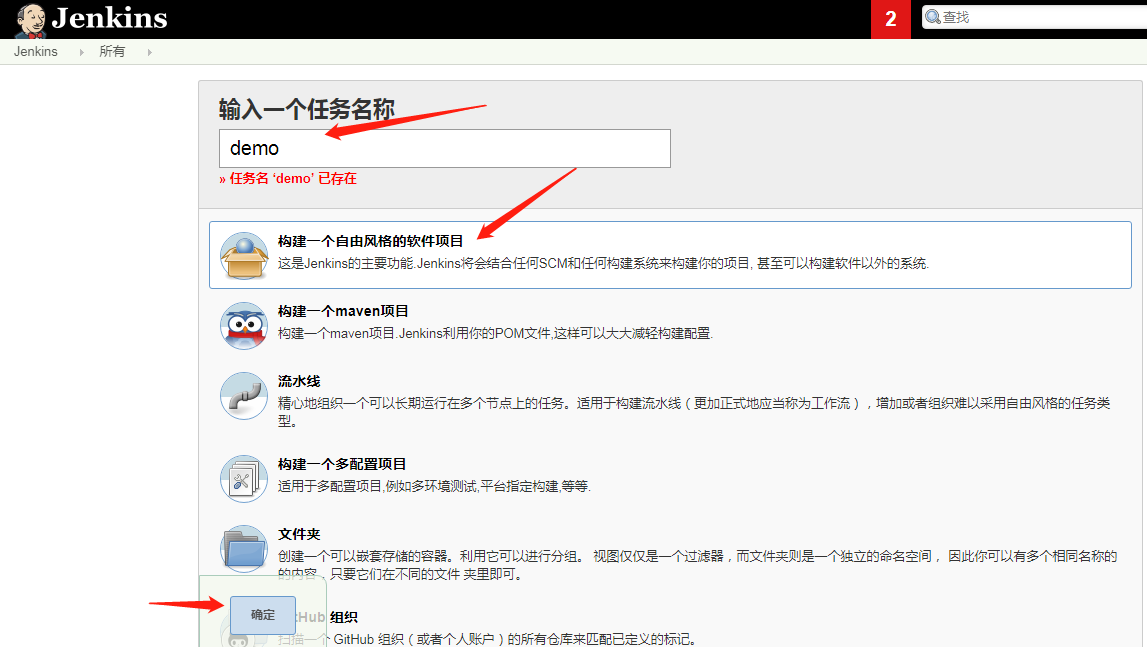1147x647 pixels.
Task: Click the folder item description text
Action: point(697,565)
